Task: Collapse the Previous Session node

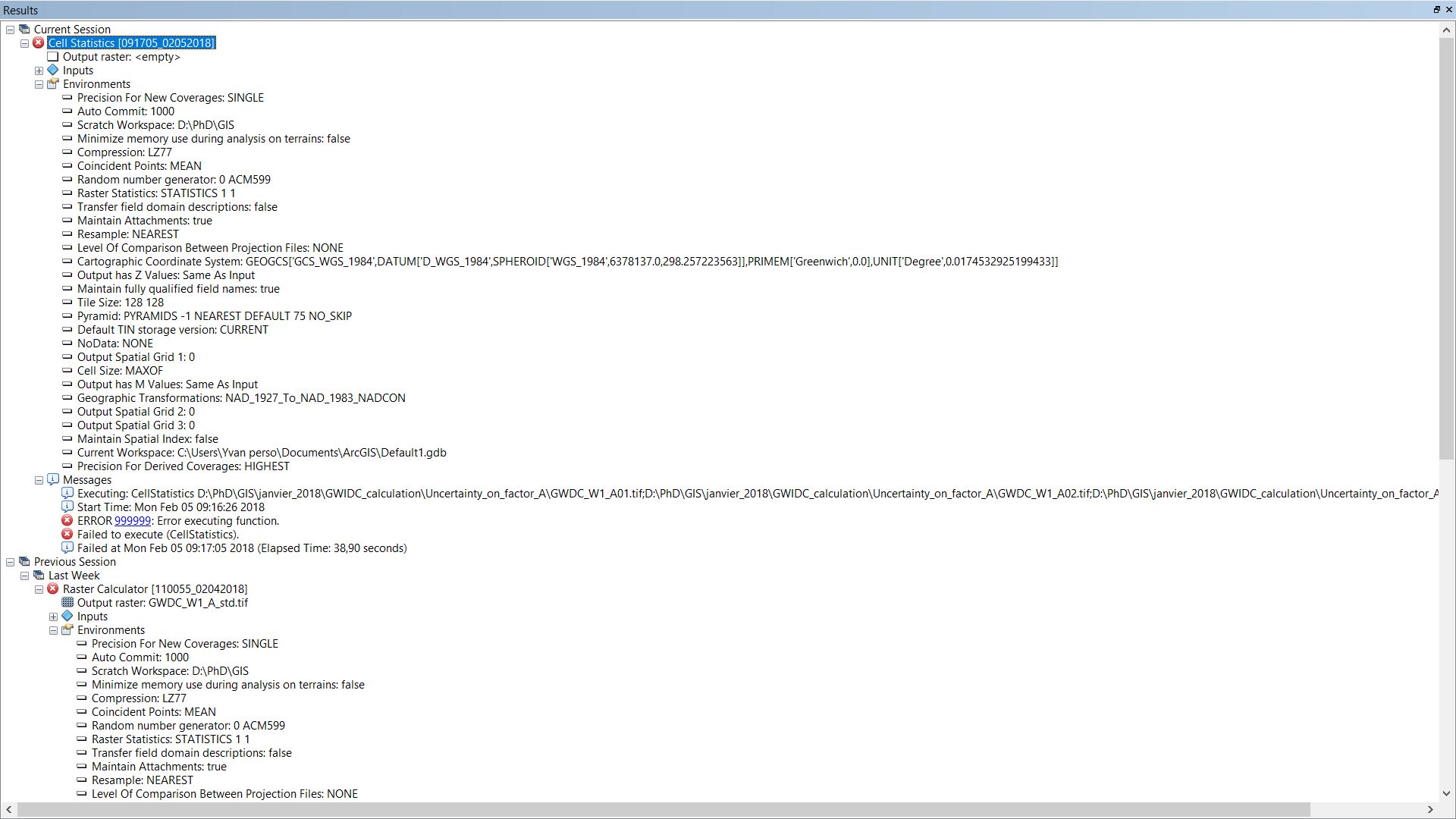Action: pos(11,562)
